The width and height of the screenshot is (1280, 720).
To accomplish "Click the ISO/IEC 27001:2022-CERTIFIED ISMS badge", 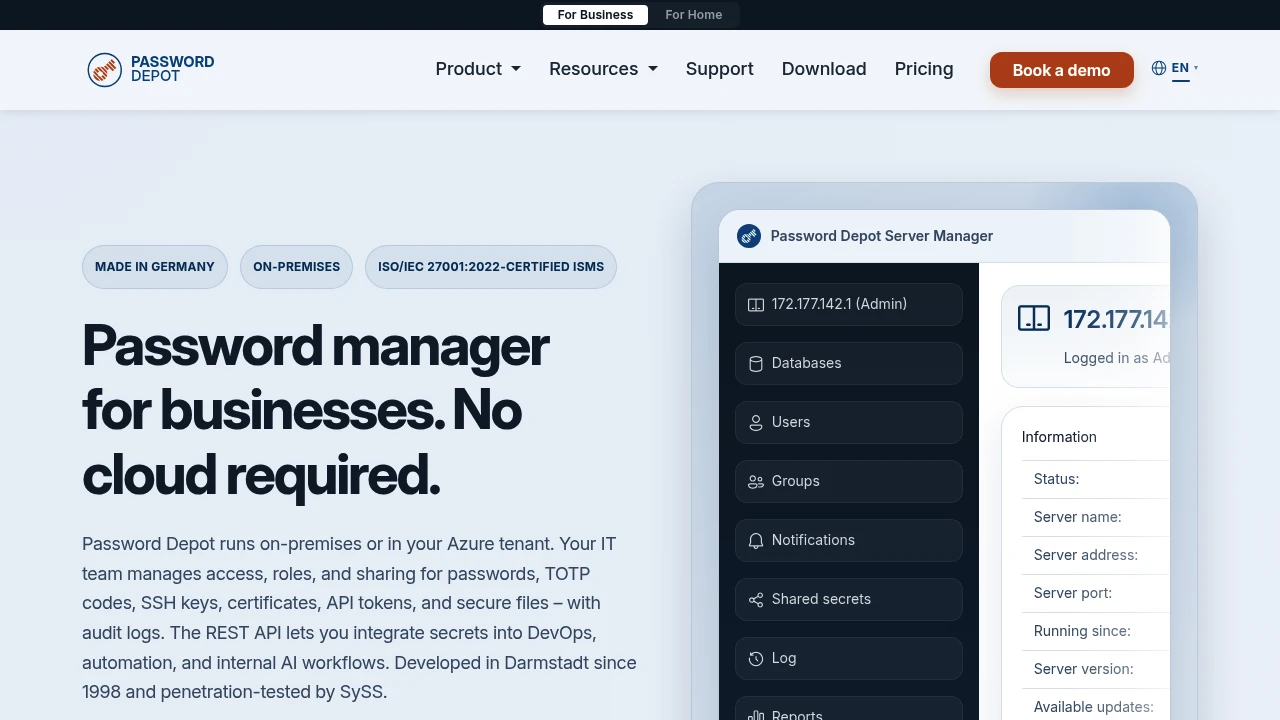I will (x=491, y=267).
